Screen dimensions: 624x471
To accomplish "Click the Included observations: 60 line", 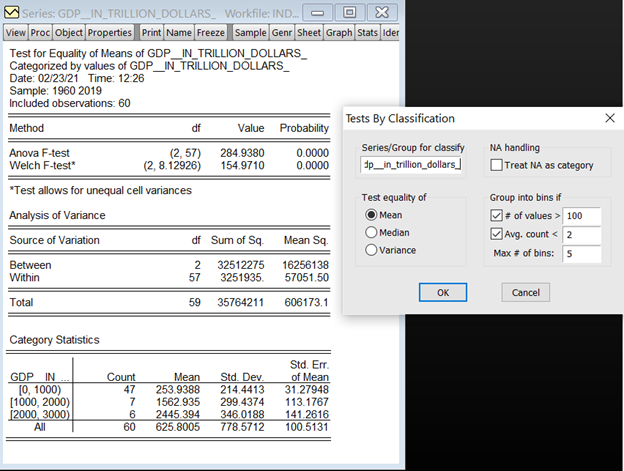I will click(x=70, y=103).
